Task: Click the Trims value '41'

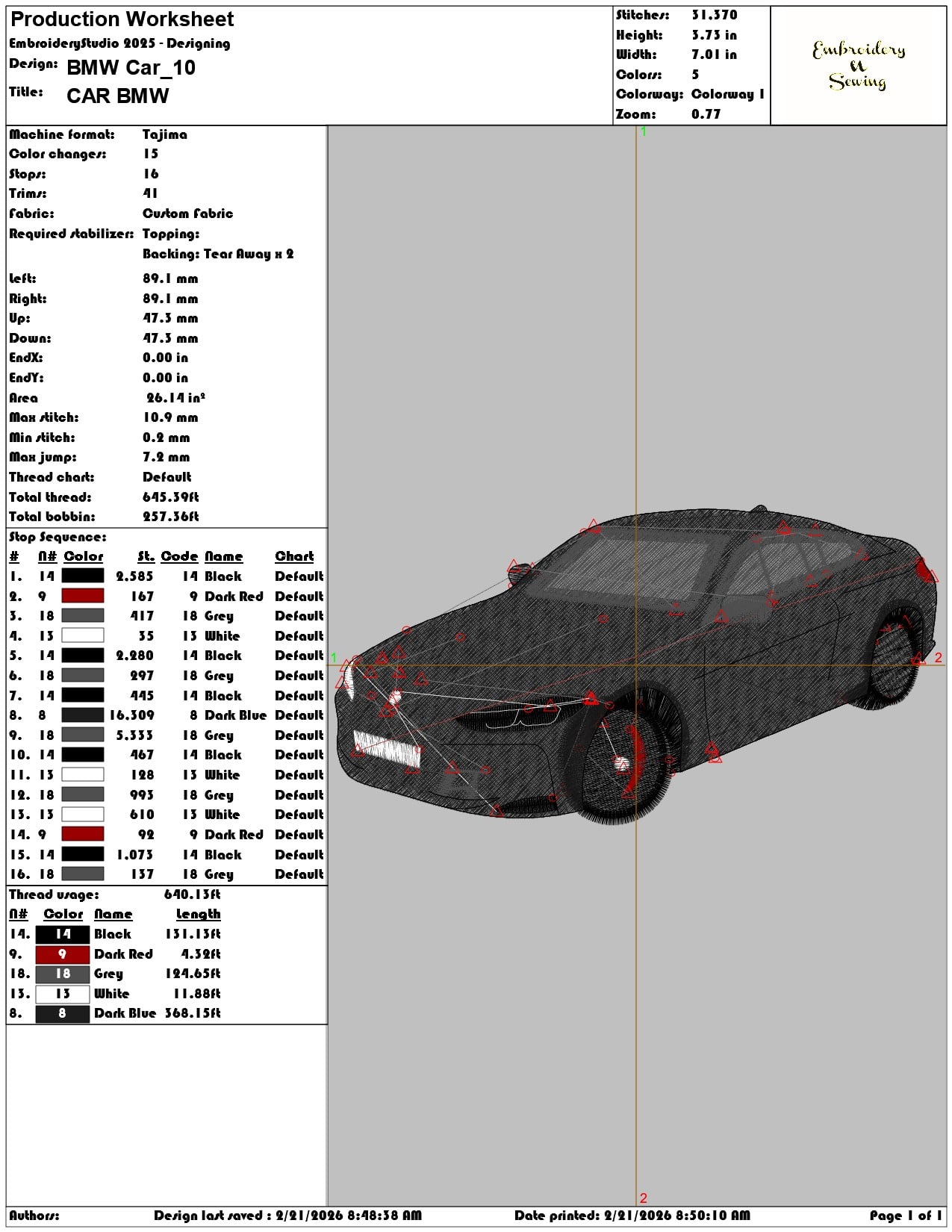Action: 150,193
